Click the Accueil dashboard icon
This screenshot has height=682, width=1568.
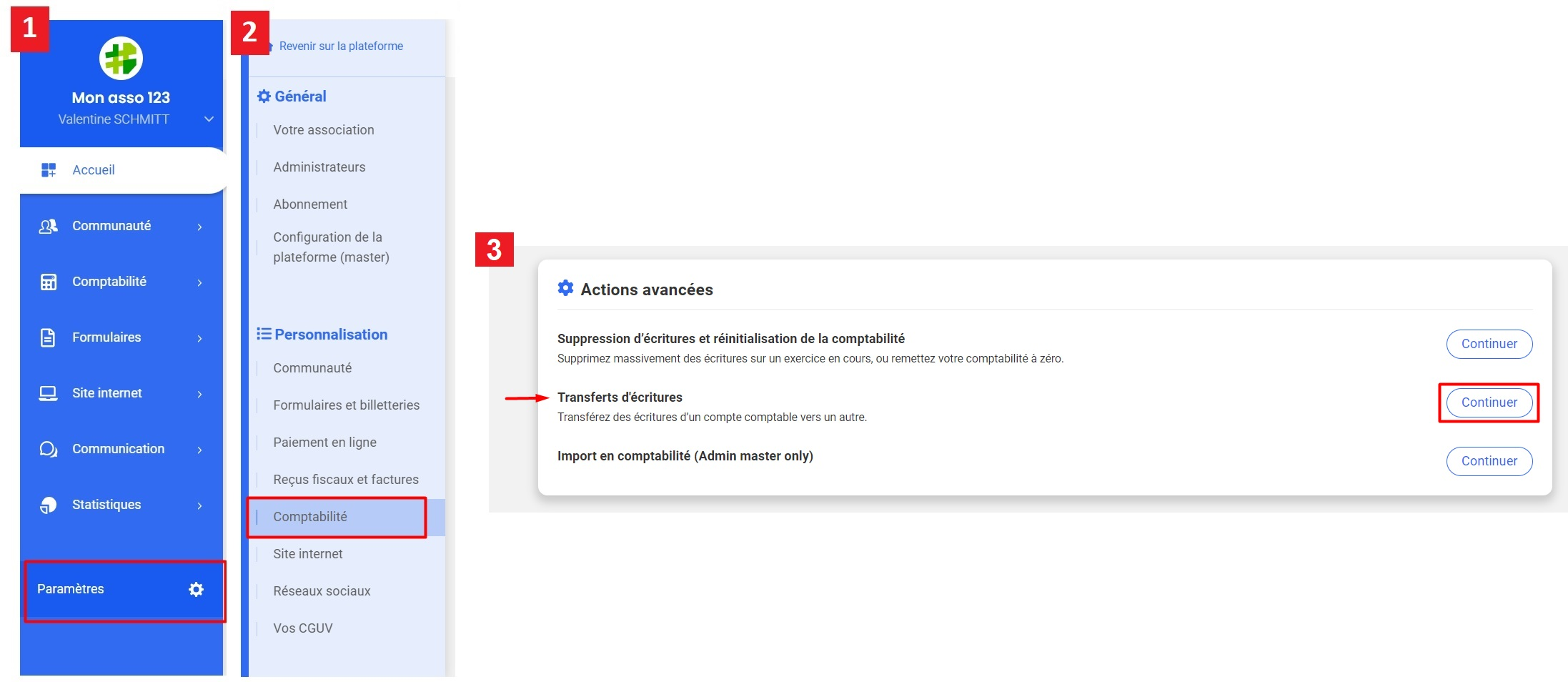[48, 170]
